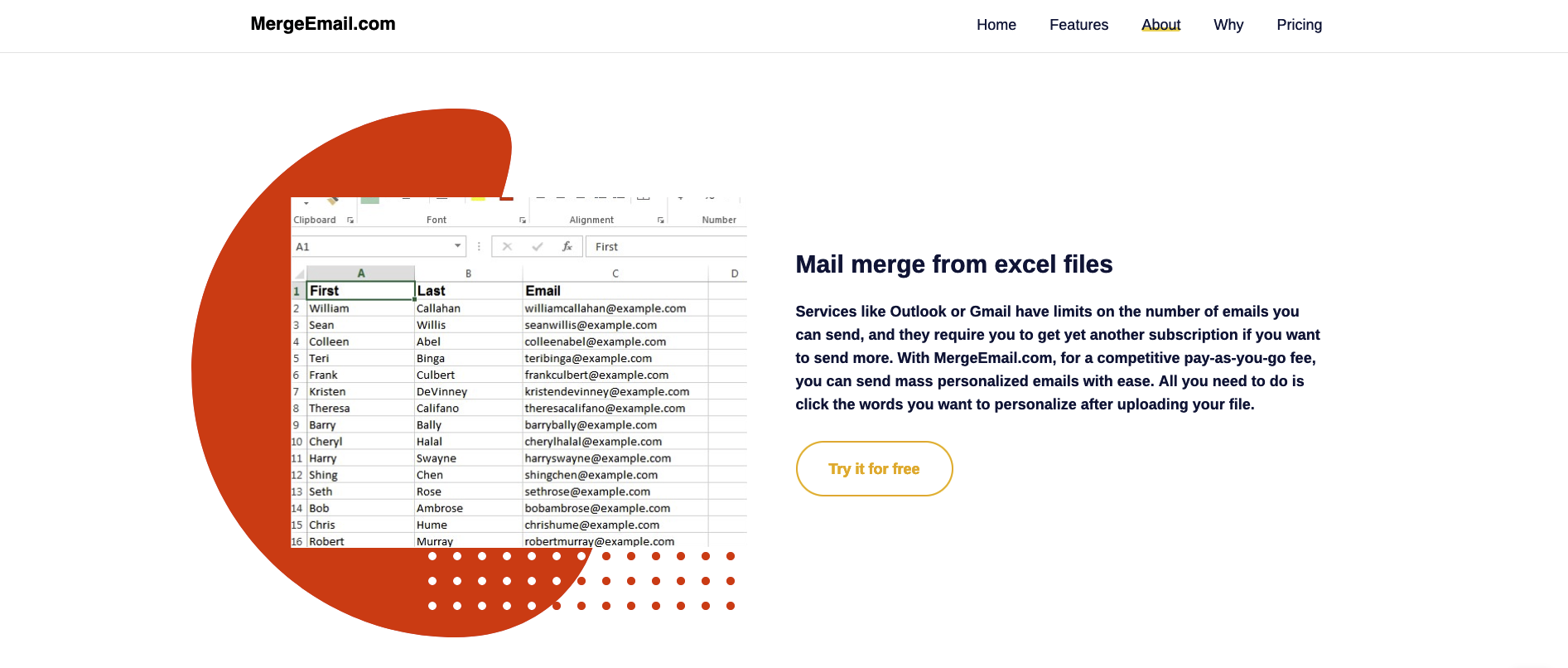The width and height of the screenshot is (1568, 668).
Task: Open the Why nav link
Action: point(1228,25)
